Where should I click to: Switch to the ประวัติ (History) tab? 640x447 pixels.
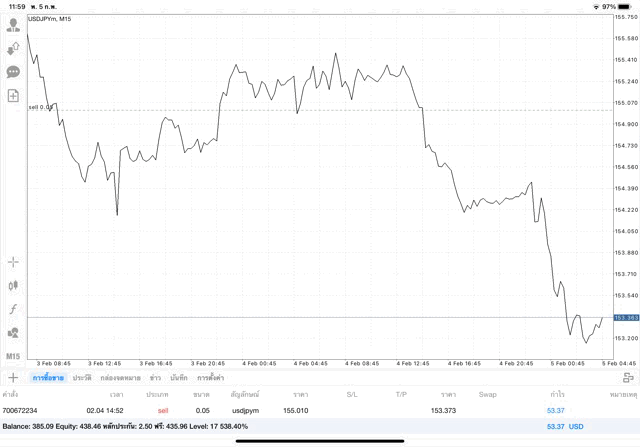pyautogui.click(x=82, y=378)
